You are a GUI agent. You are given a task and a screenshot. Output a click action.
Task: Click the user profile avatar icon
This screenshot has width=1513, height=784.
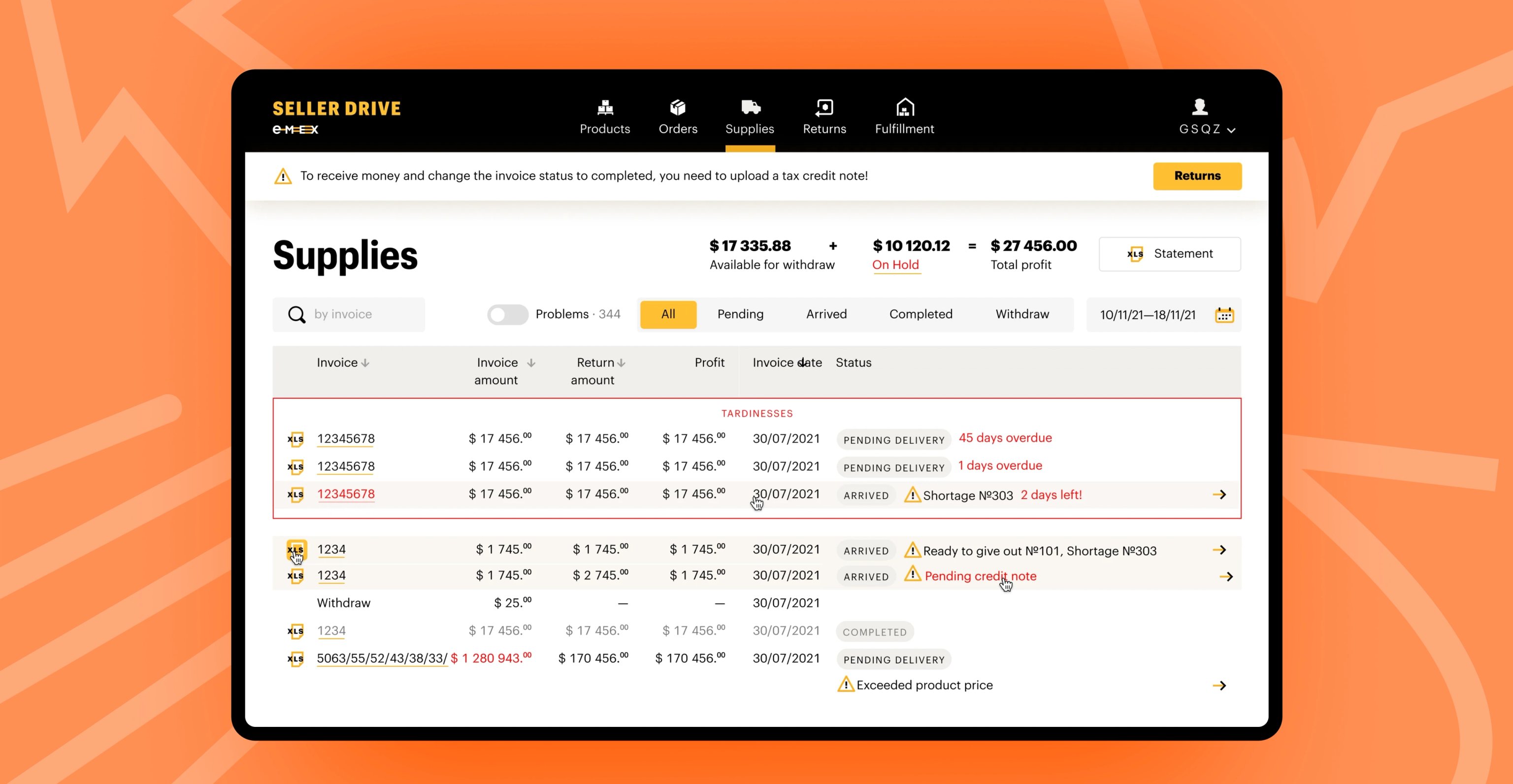click(1200, 107)
